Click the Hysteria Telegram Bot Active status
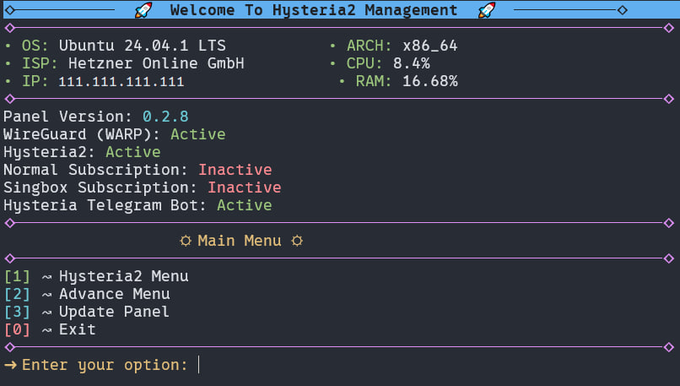This screenshot has height=386, width=680. [244, 206]
